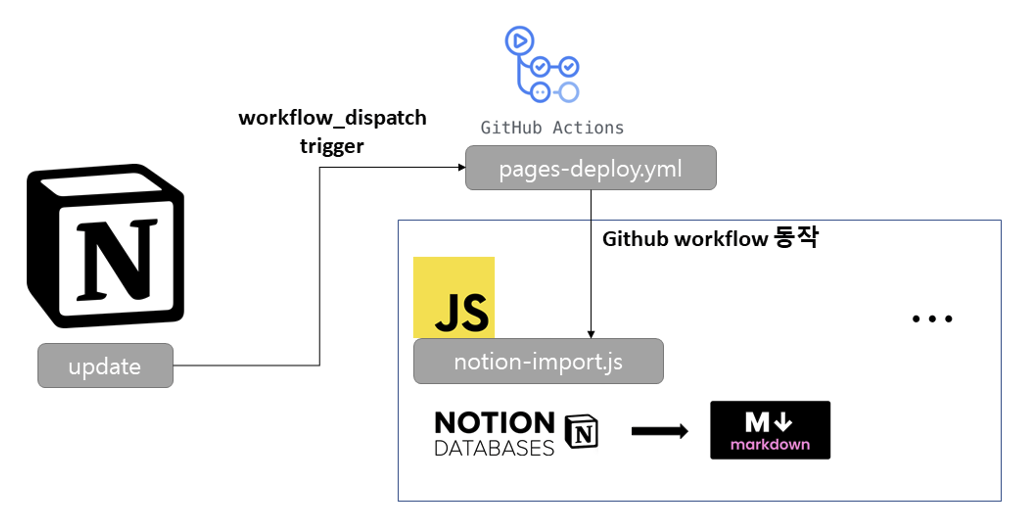Select the update box
Image resolution: width=1017 pixels, height=523 pixels.
pyautogui.click(x=105, y=366)
